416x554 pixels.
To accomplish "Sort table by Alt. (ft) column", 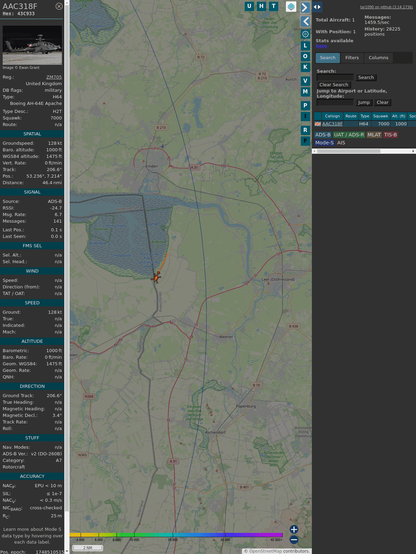I will 399,116.
